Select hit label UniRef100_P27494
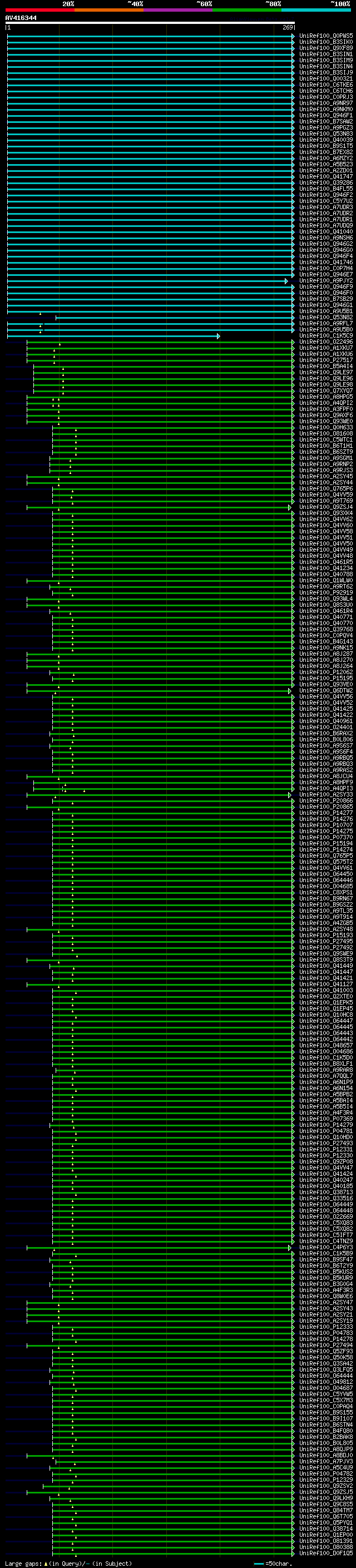Image resolution: width=356 pixels, height=1568 pixels. click(326, 1345)
